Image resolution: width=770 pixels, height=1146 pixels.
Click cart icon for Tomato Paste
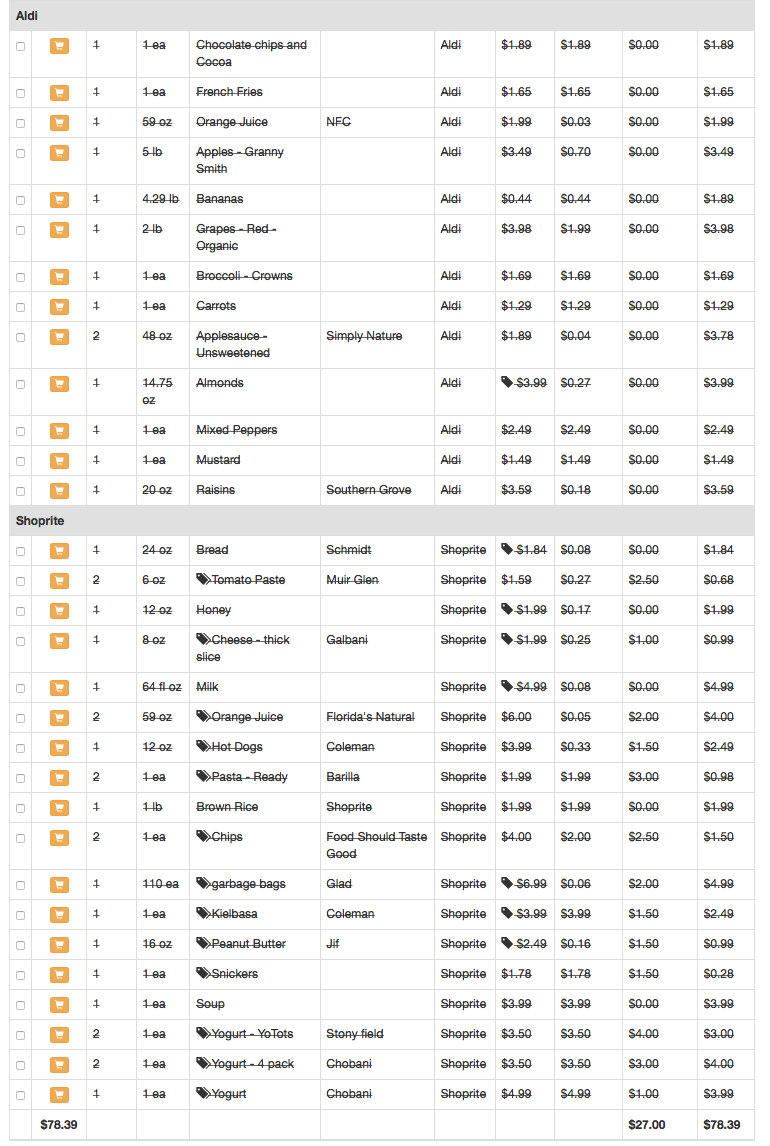[59, 581]
